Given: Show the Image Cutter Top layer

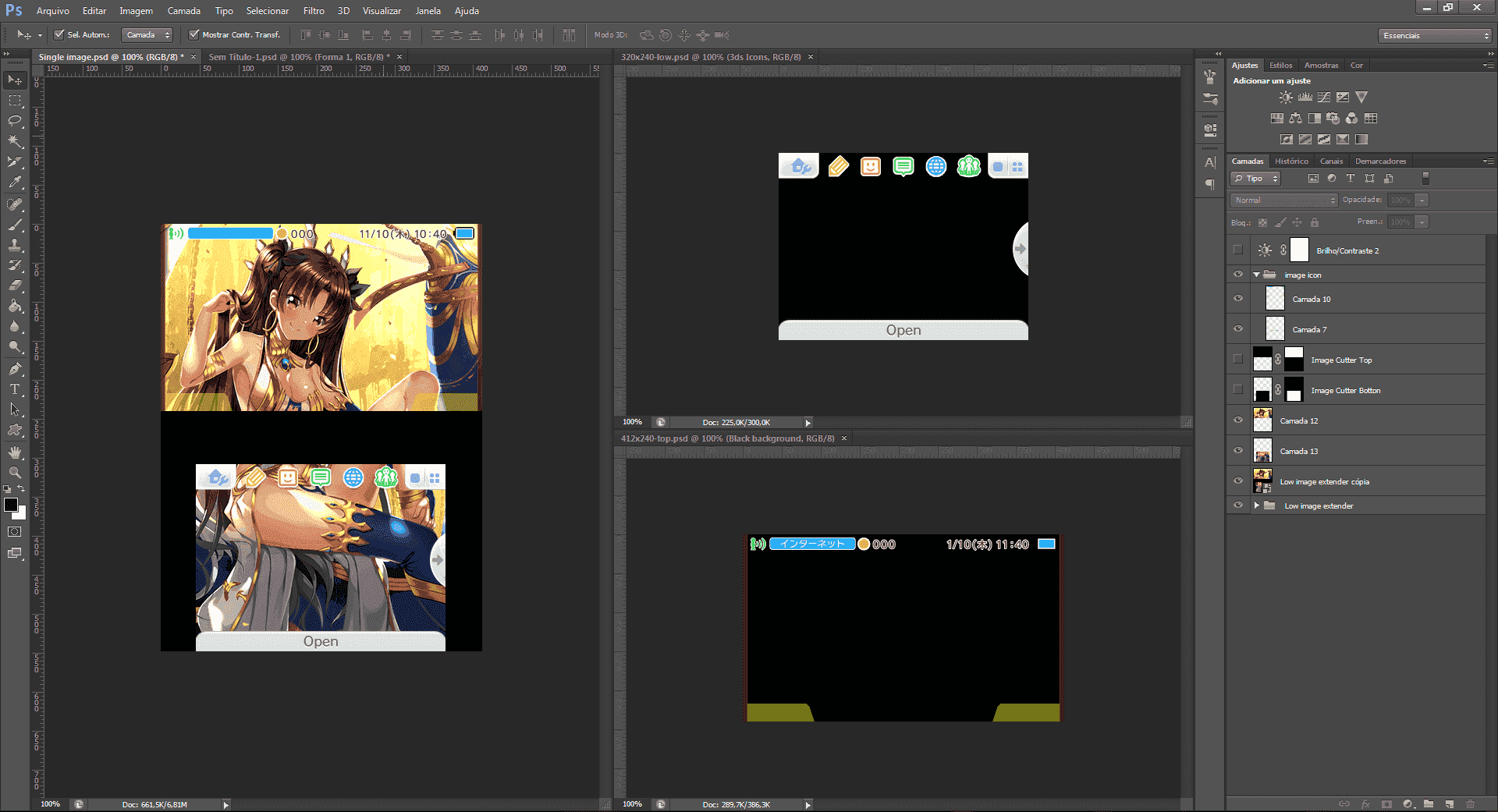Looking at the screenshot, I should 1238,360.
